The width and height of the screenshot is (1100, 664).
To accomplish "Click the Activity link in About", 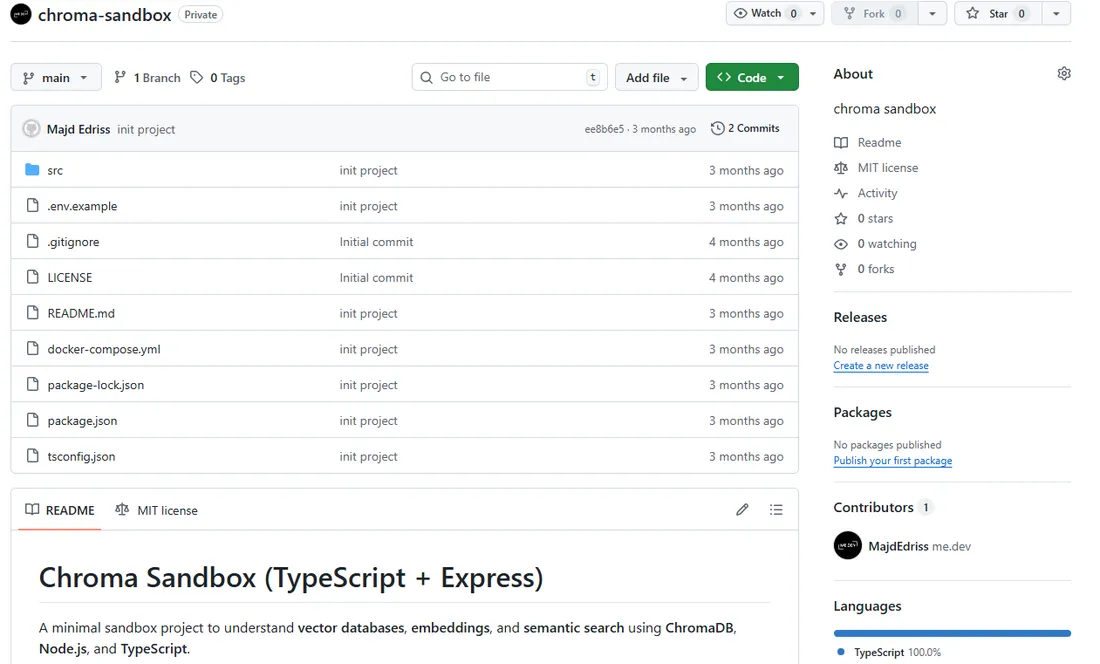I will (x=877, y=193).
